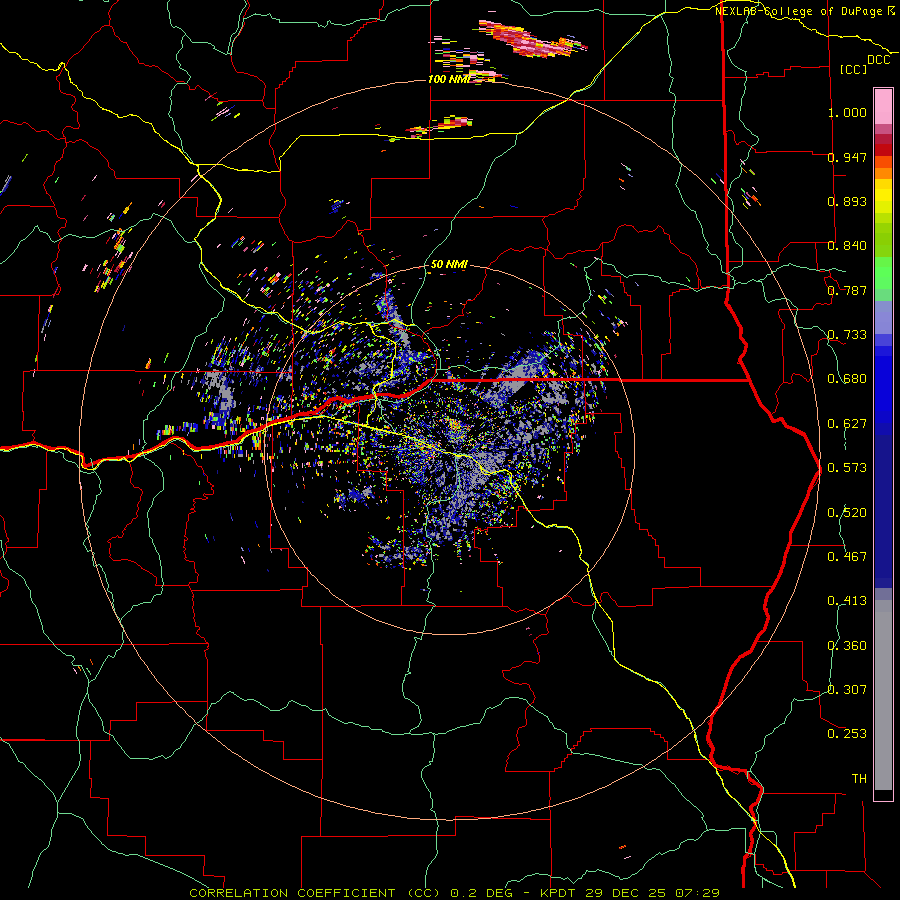Viewport: 900px width, 900px height.
Task: Select the 0.467 scale value
Action: [847, 557]
